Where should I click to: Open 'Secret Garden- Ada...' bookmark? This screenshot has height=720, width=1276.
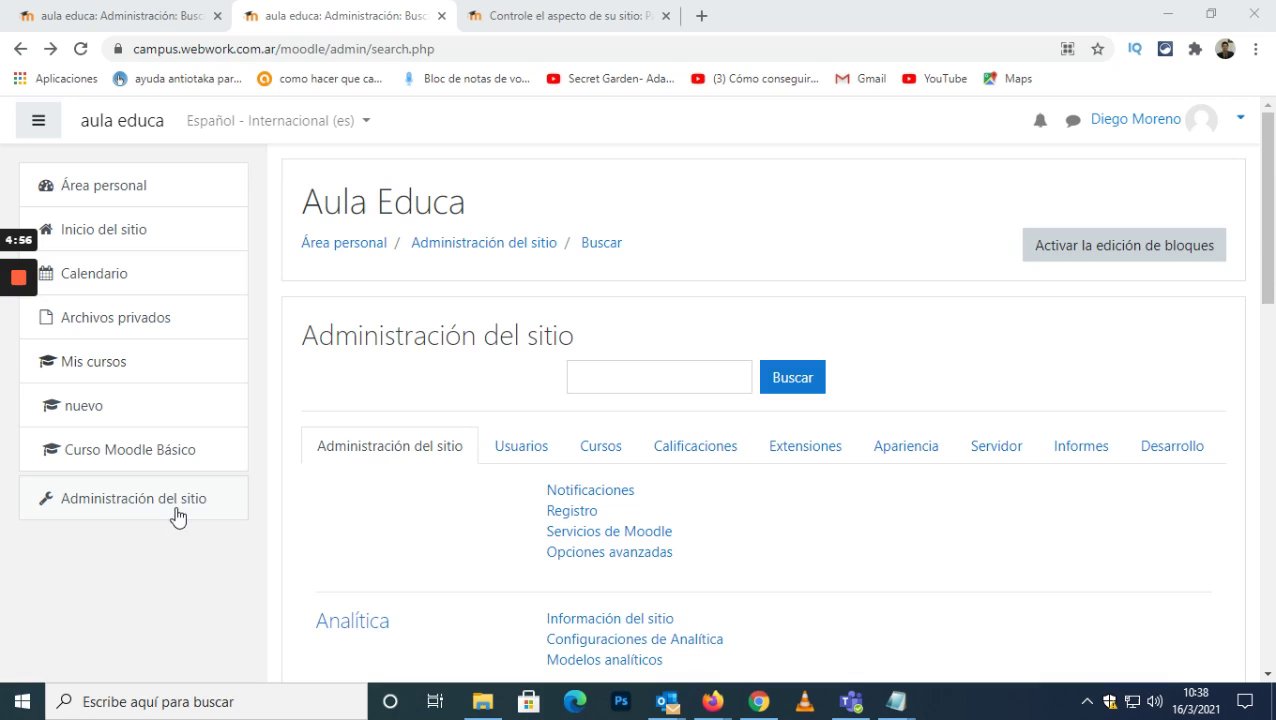[x=611, y=78]
